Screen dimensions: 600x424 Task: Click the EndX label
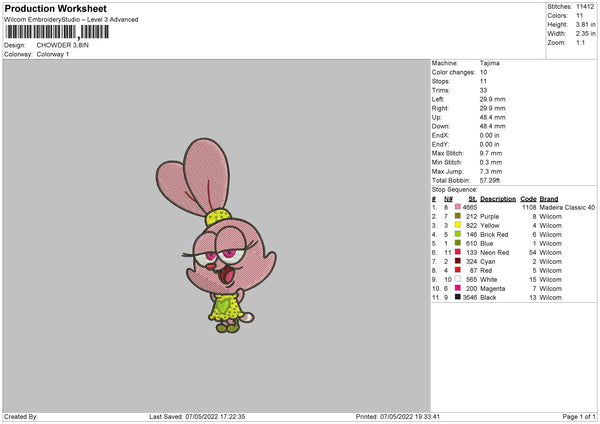tap(440, 135)
